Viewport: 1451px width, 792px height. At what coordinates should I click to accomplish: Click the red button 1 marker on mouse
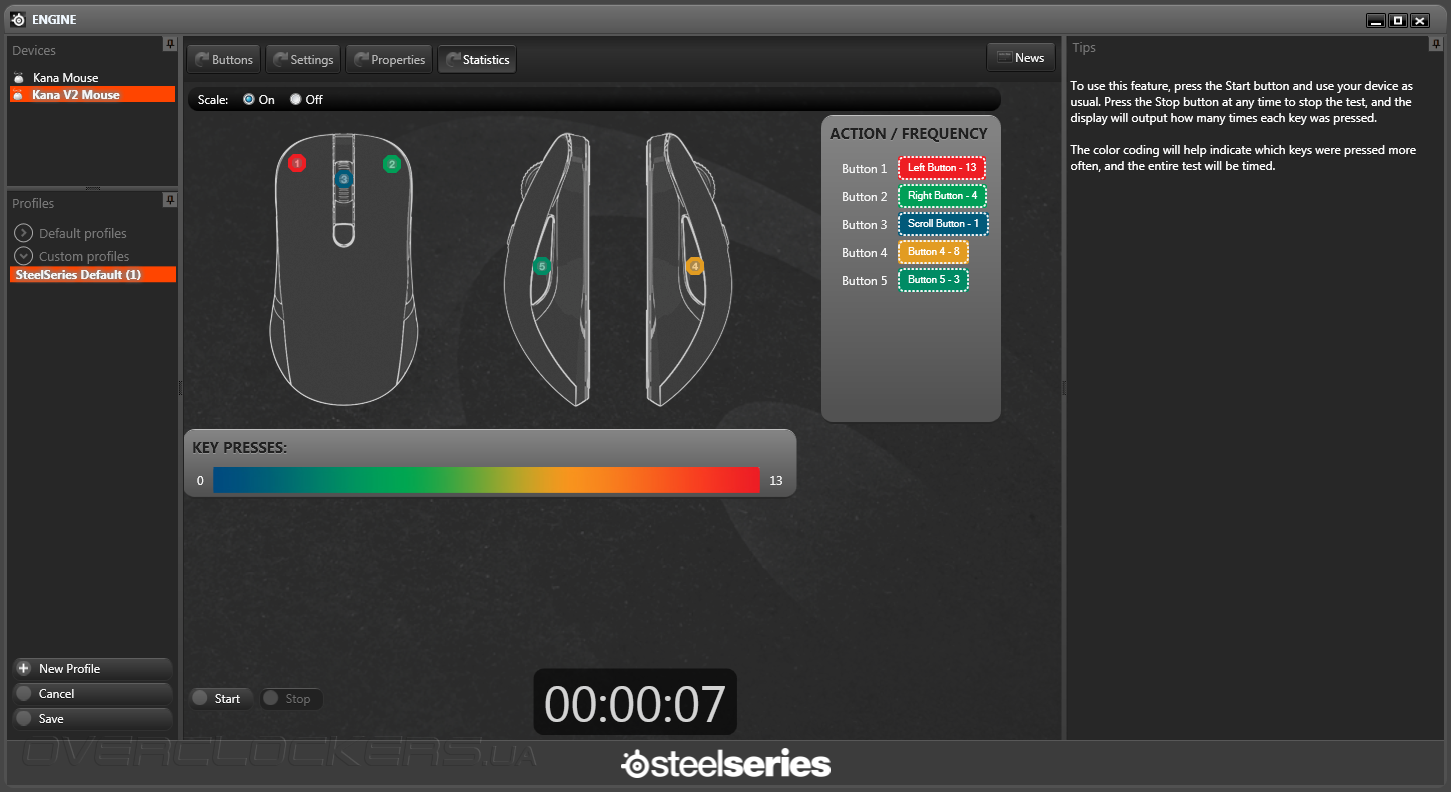click(297, 162)
